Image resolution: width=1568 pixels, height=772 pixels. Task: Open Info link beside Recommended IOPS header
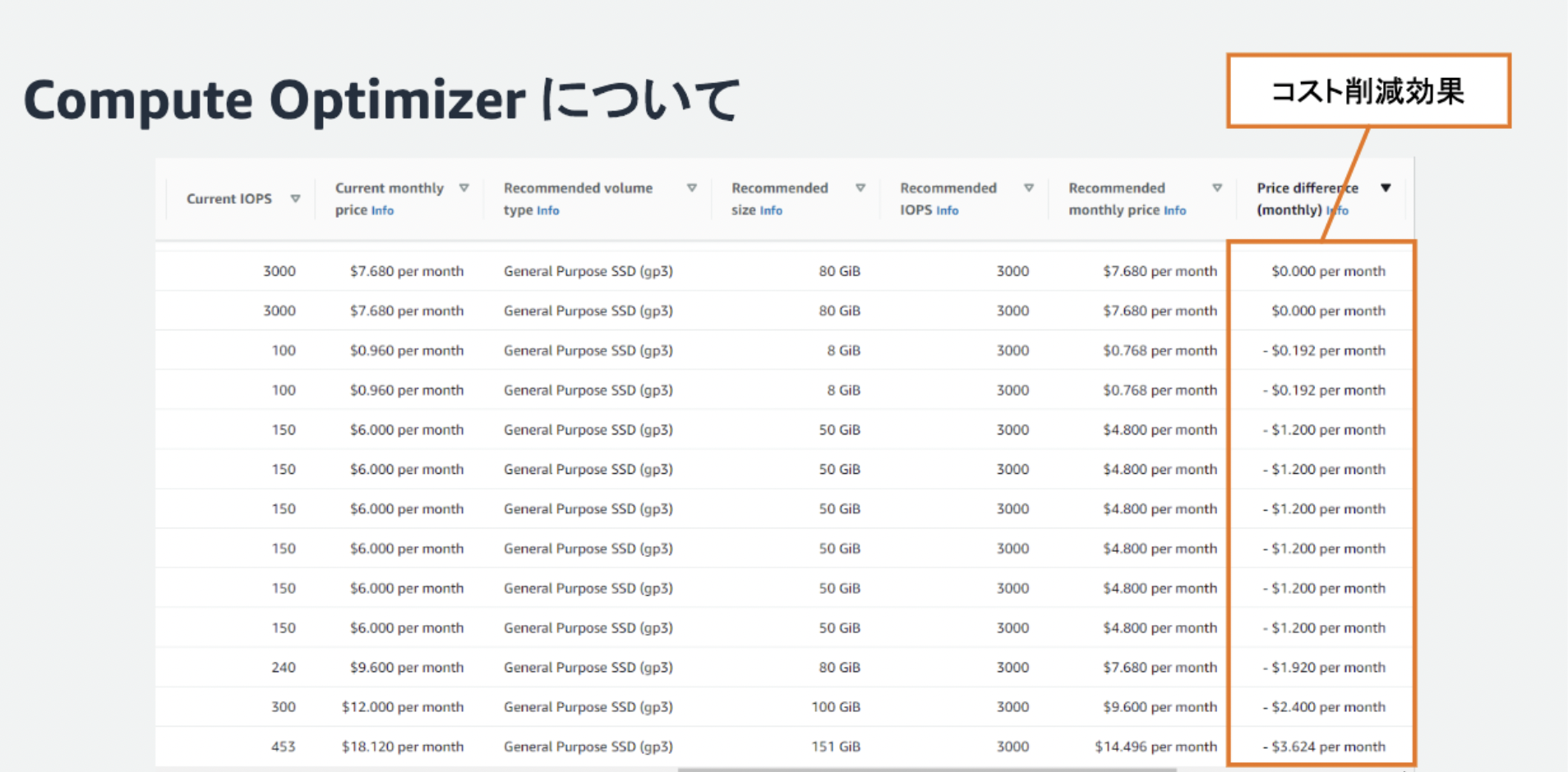(948, 210)
